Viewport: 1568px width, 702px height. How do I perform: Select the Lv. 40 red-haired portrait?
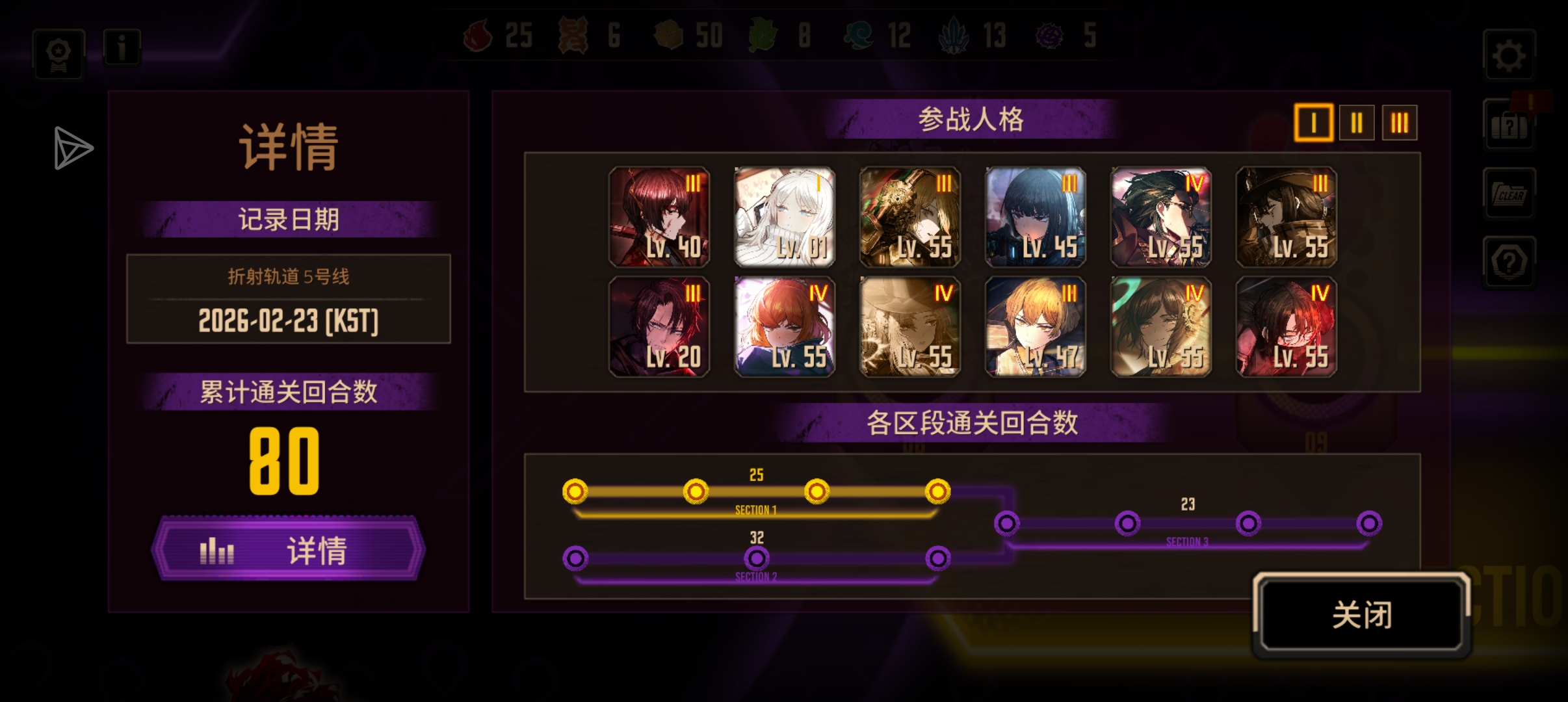[659, 217]
